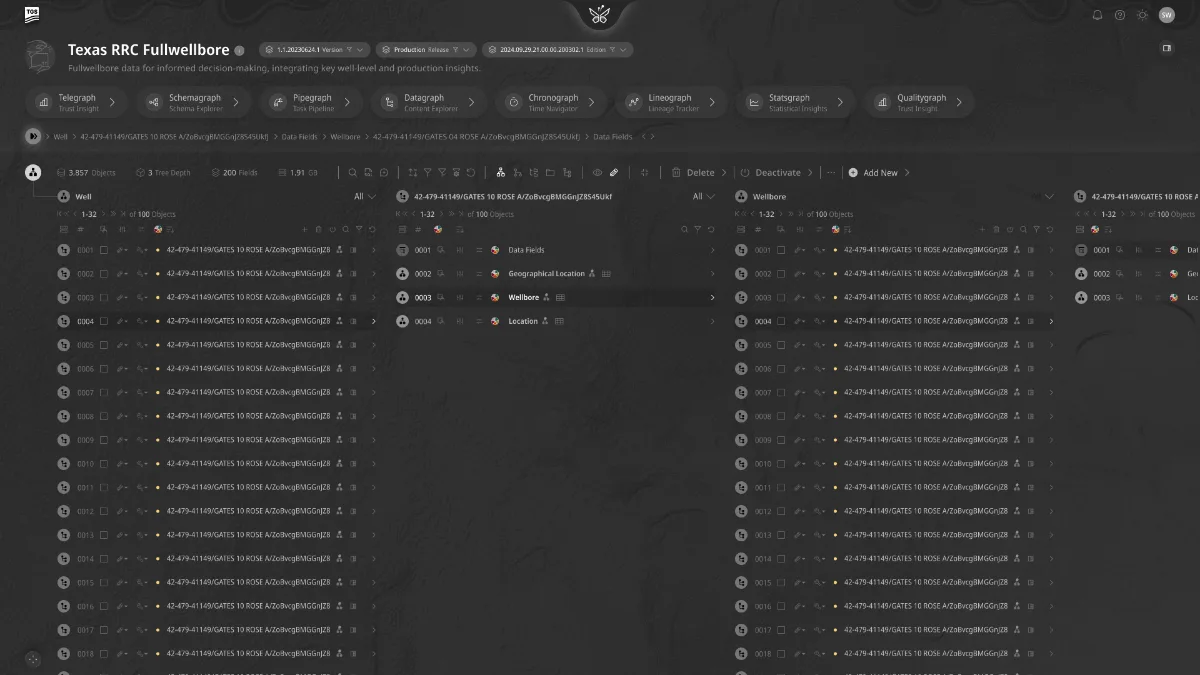Open the Pipegraph Task Pipeline tab

pos(314,102)
